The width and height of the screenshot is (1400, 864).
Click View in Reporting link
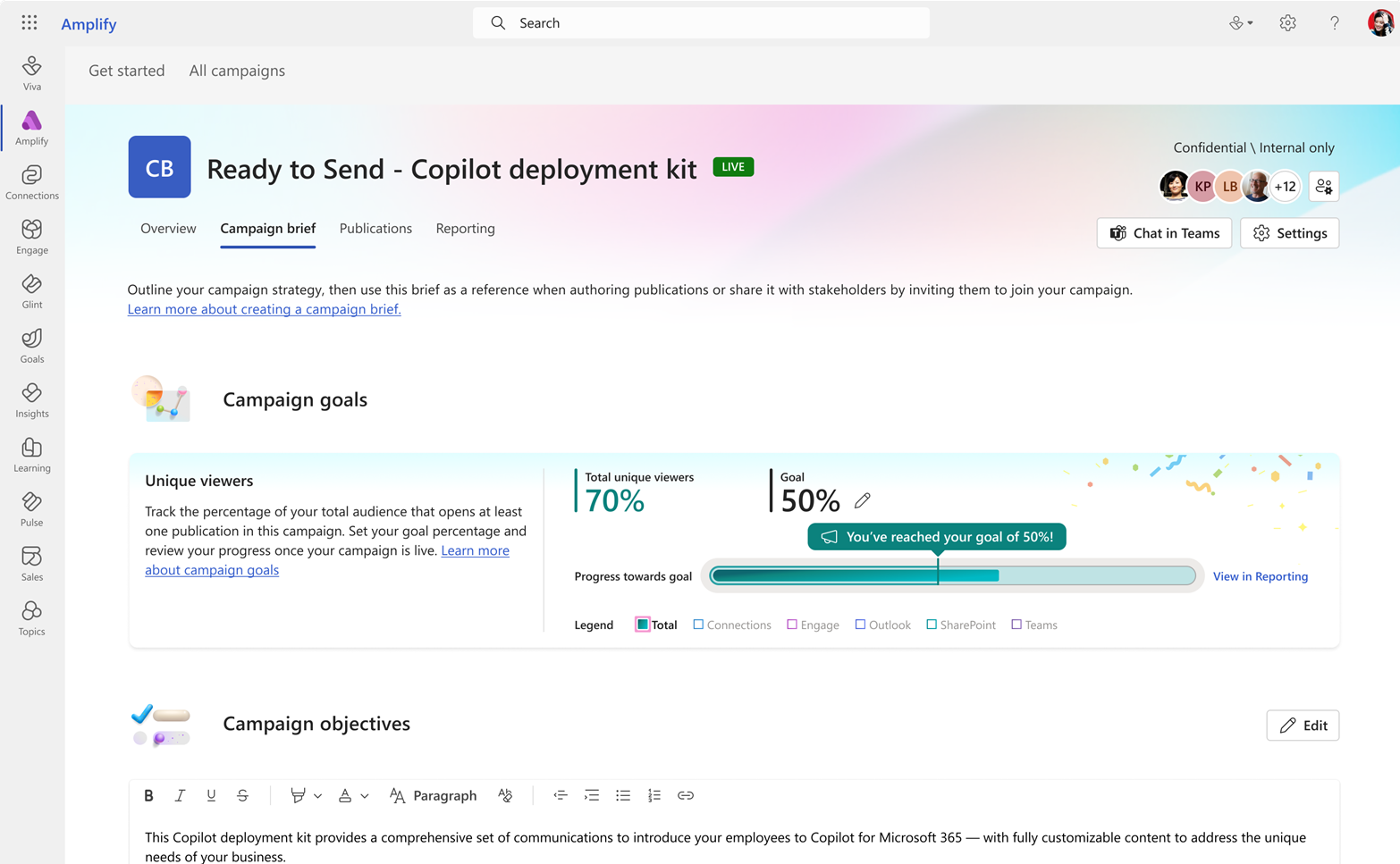point(1261,576)
